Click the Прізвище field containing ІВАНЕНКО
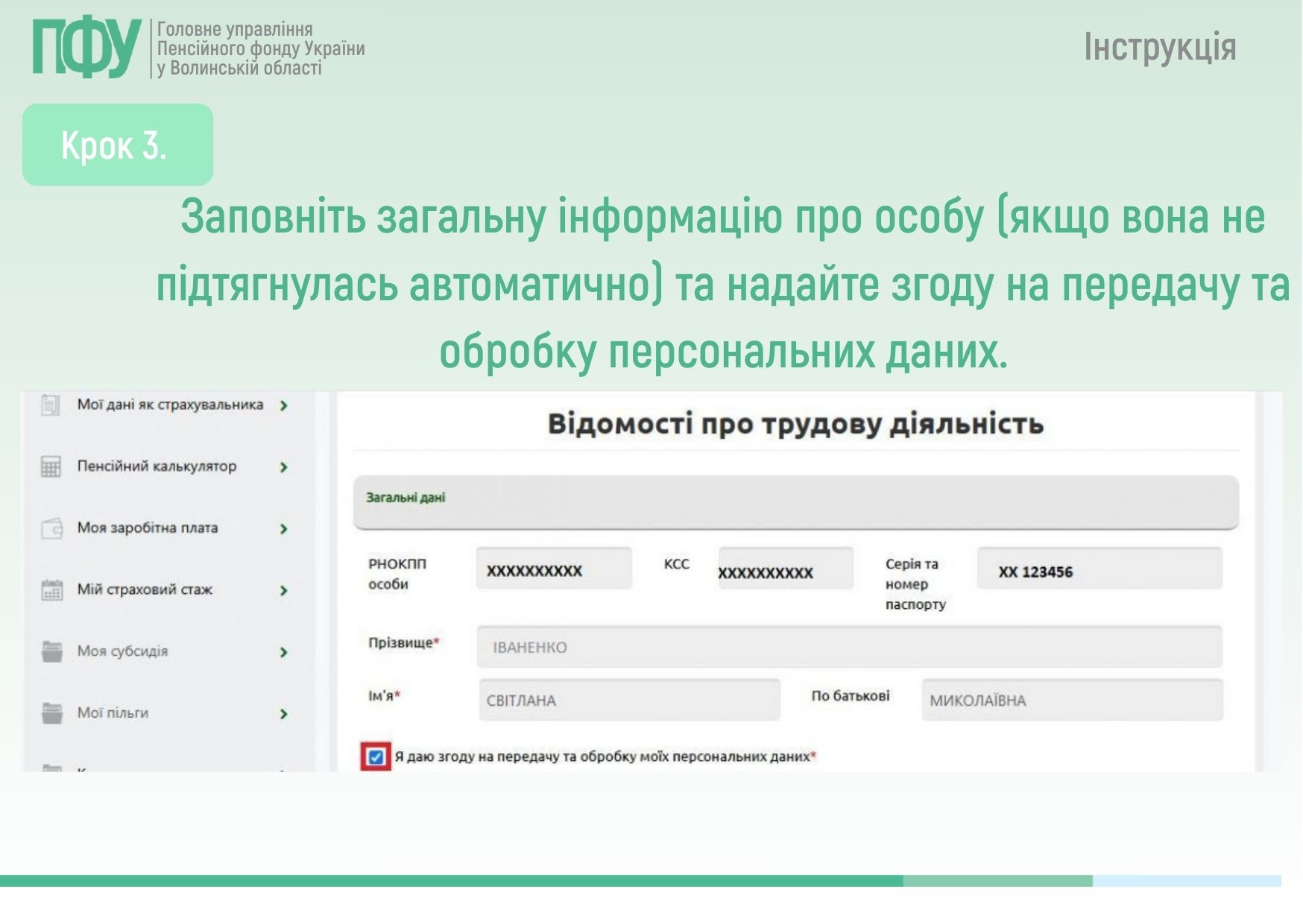This screenshot has height=924, width=1303. 848,647
